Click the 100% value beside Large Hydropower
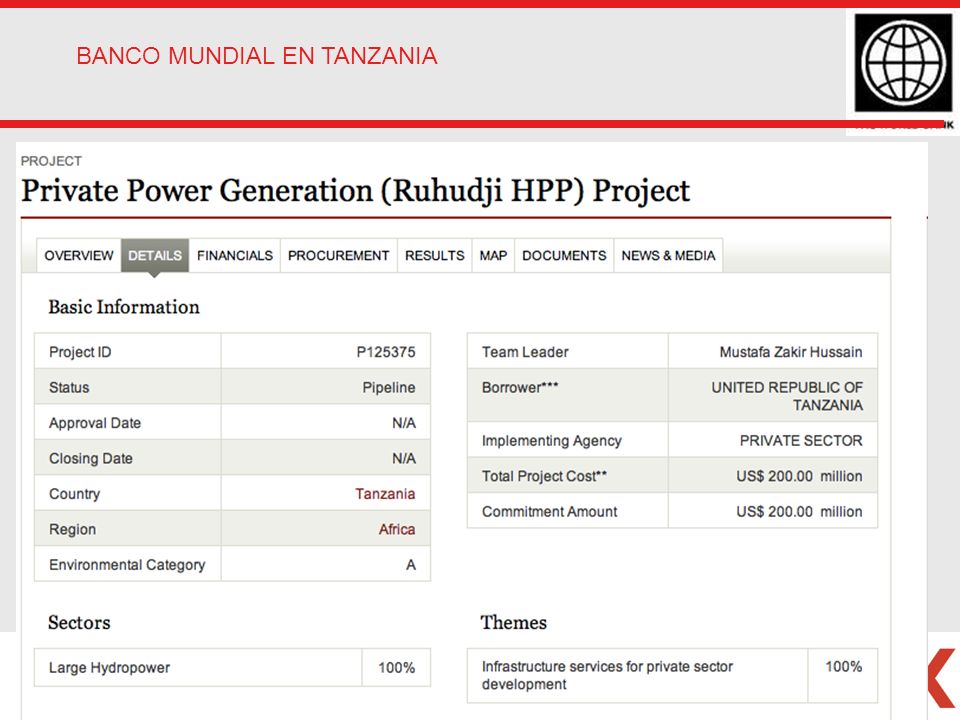The width and height of the screenshot is (960, 720). tap(396, 667)
